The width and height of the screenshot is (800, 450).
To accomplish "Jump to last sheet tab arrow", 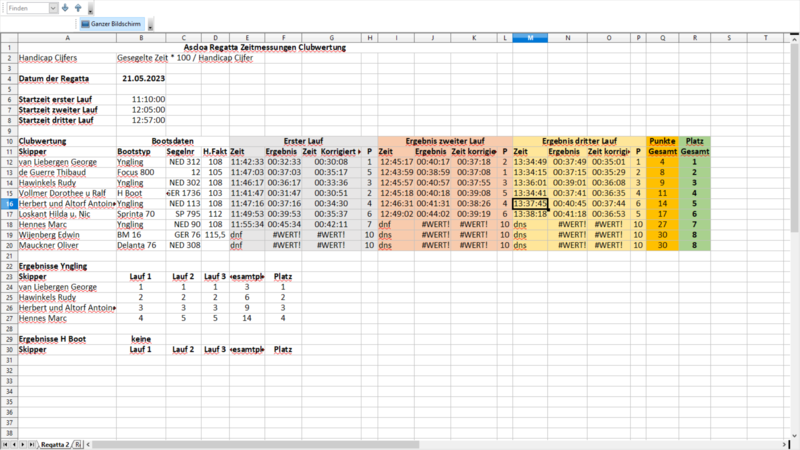I will pyautogui.click(x=32, y=445).
